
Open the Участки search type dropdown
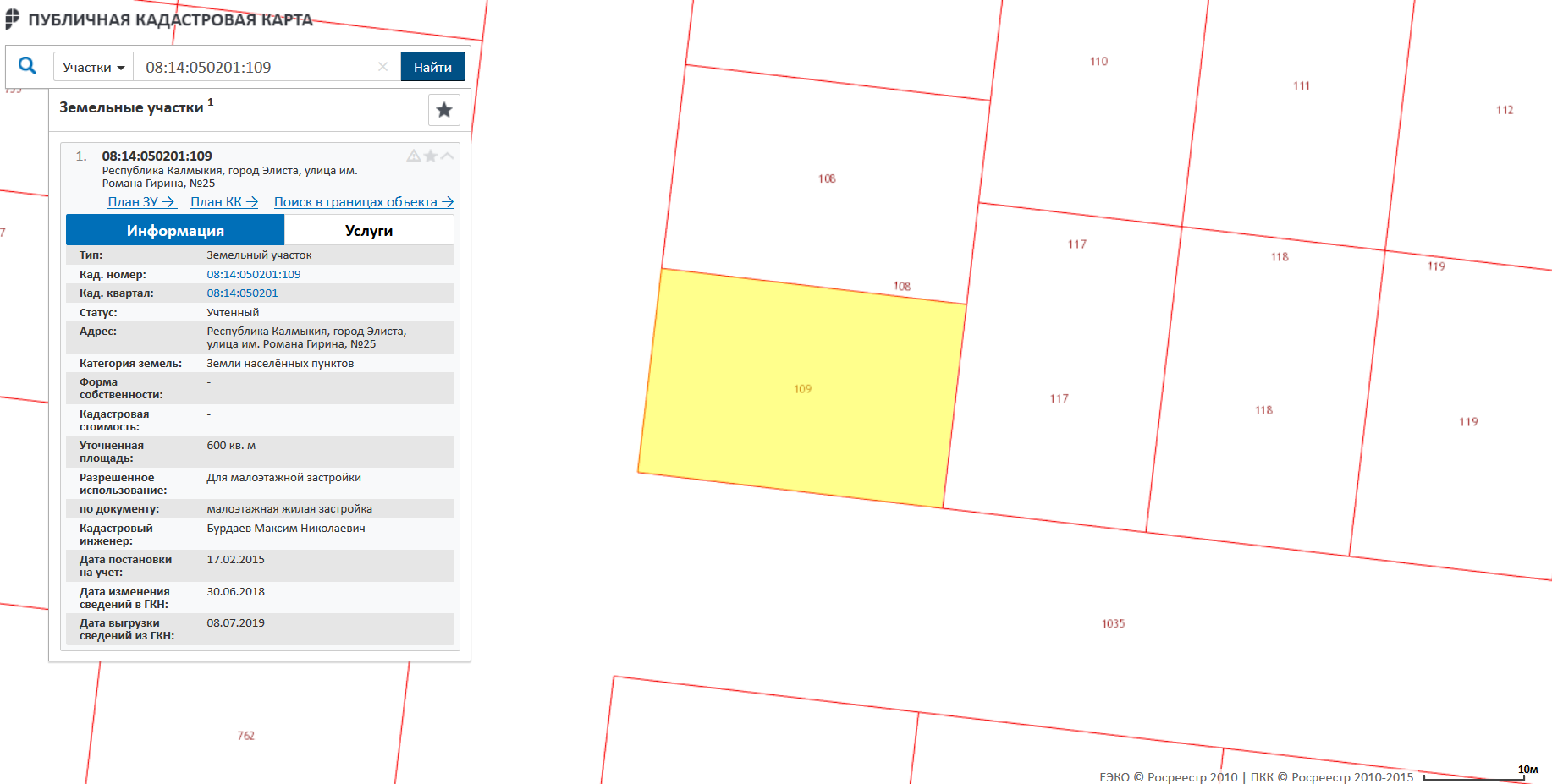[94, 67]
